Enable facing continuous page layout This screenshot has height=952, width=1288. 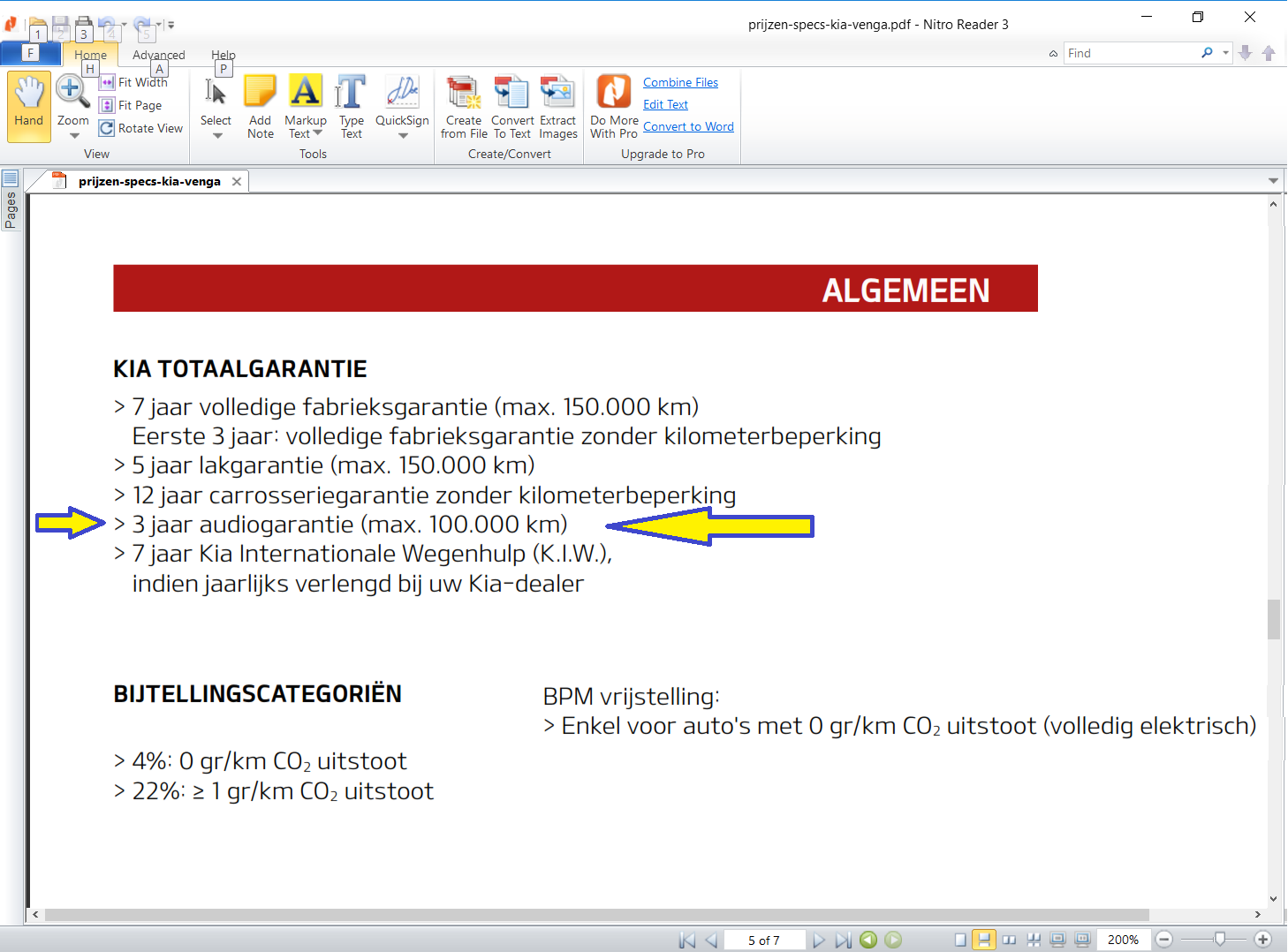coord(1034,940)
